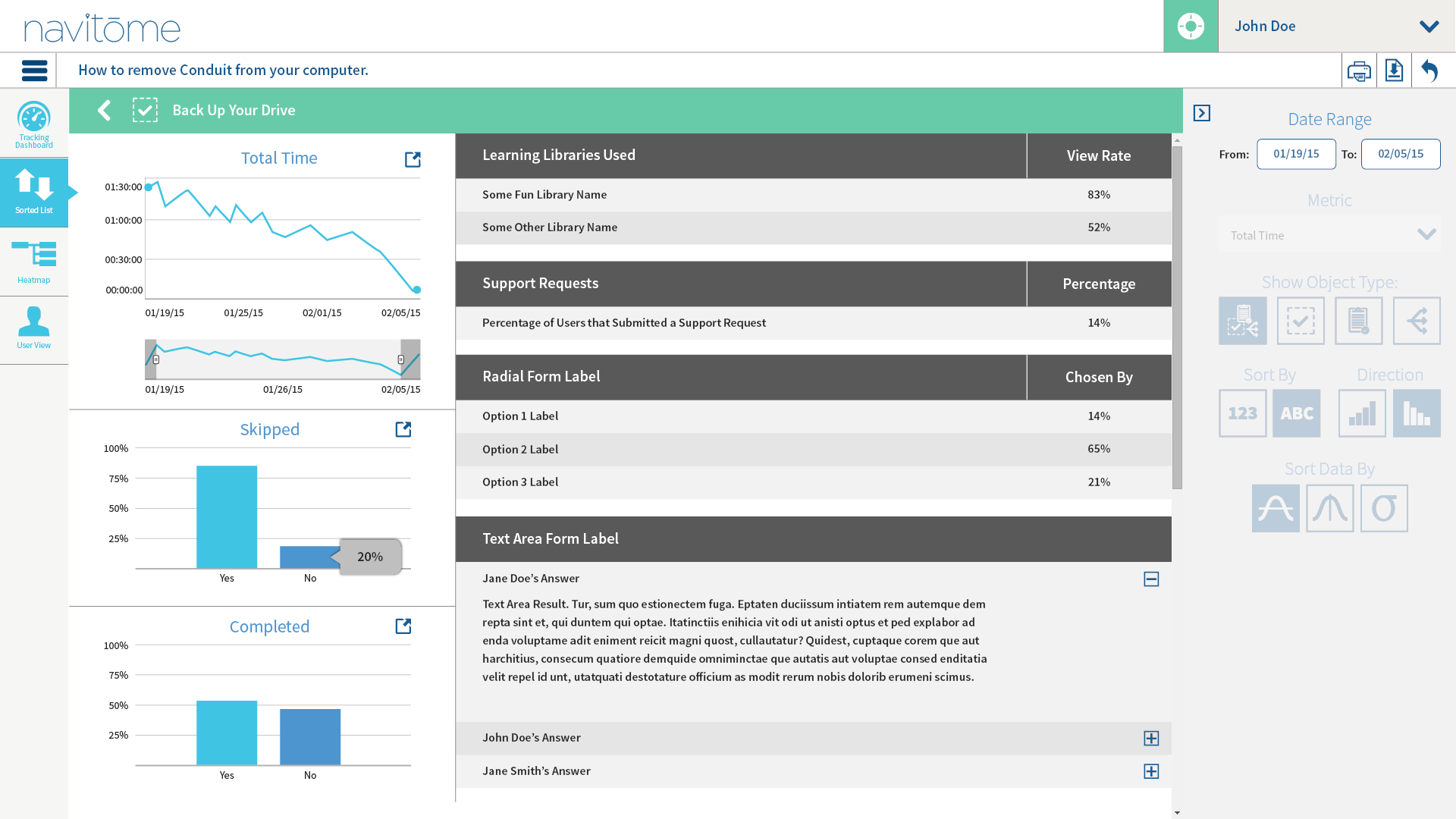The image size is (1456, 819).
Task: Click the download document icon
Action: click(1394, 71)
